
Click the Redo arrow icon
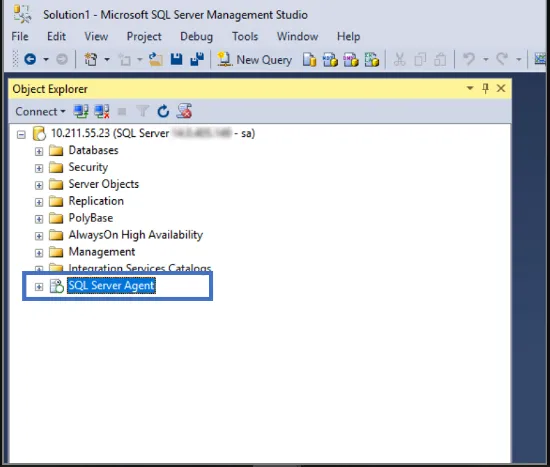click(502, 59)
